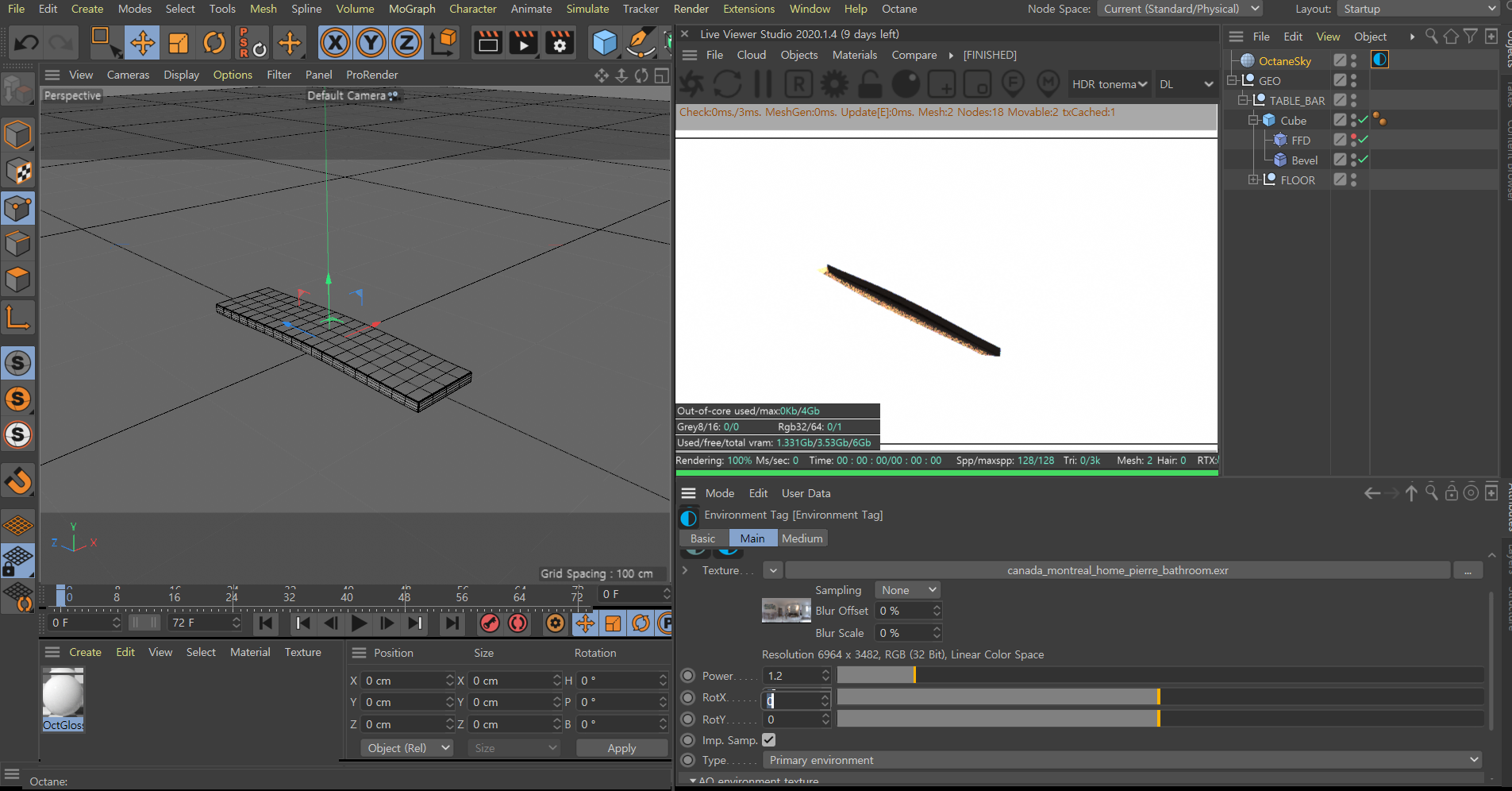Click the Undo arrow icon
Screen dimensions: 1512x791
(x=26, y=43)
